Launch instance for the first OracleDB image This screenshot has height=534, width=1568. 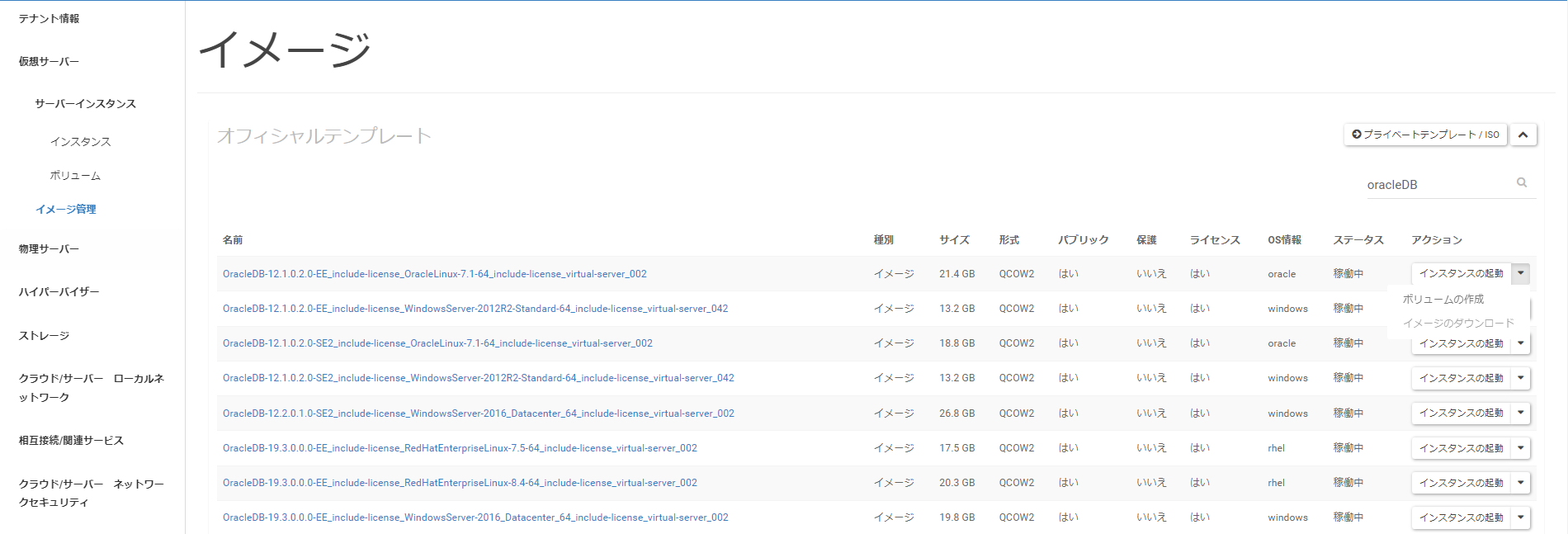point(1461,273)
